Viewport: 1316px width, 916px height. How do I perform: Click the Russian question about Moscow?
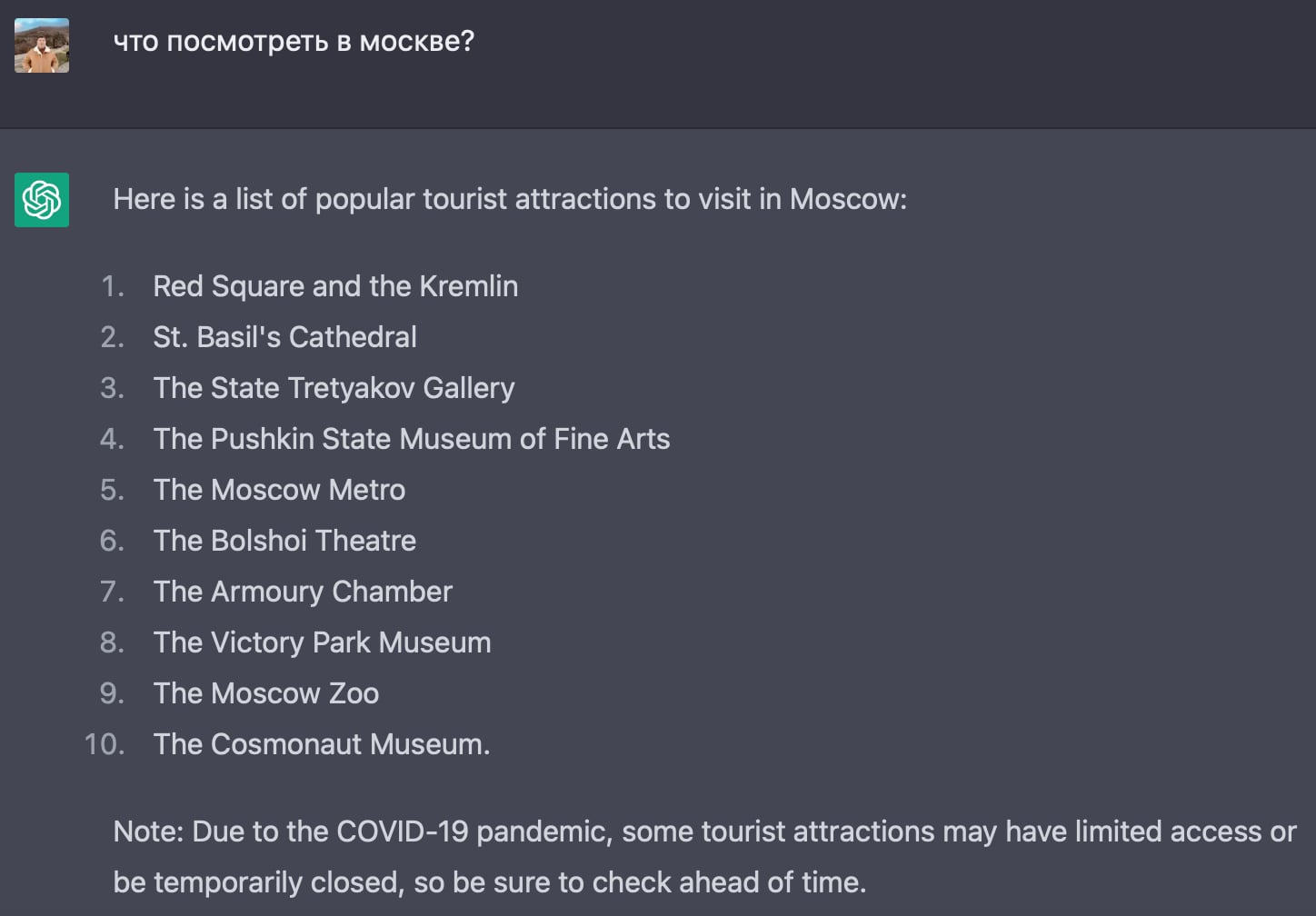[x=294, y=42]
